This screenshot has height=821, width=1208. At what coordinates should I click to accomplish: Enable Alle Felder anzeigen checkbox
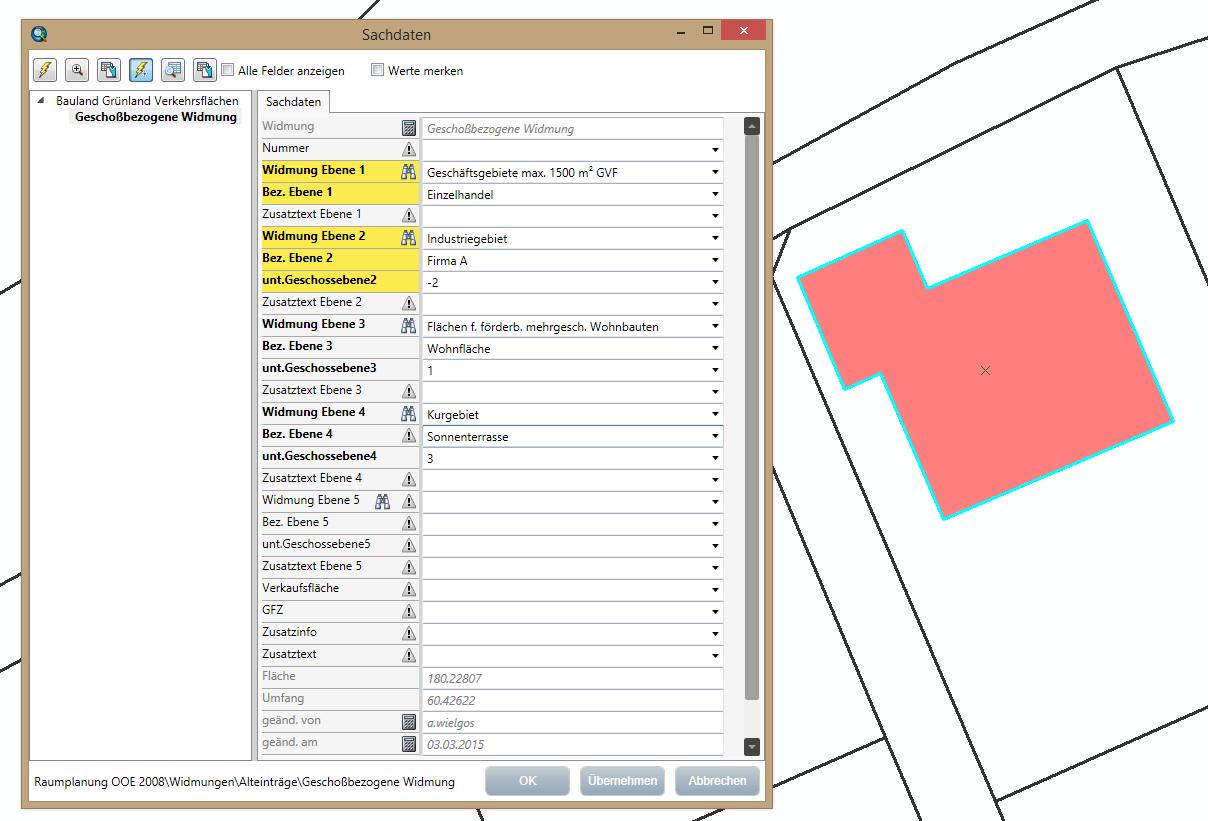click(x=228, y=71)
